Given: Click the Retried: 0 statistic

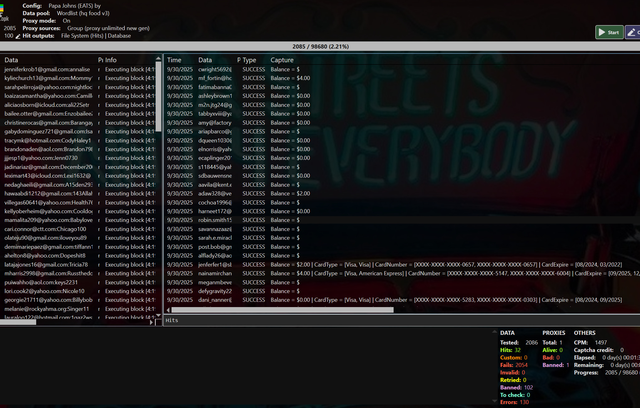Looking at the screenshot, I should point(513,380).
